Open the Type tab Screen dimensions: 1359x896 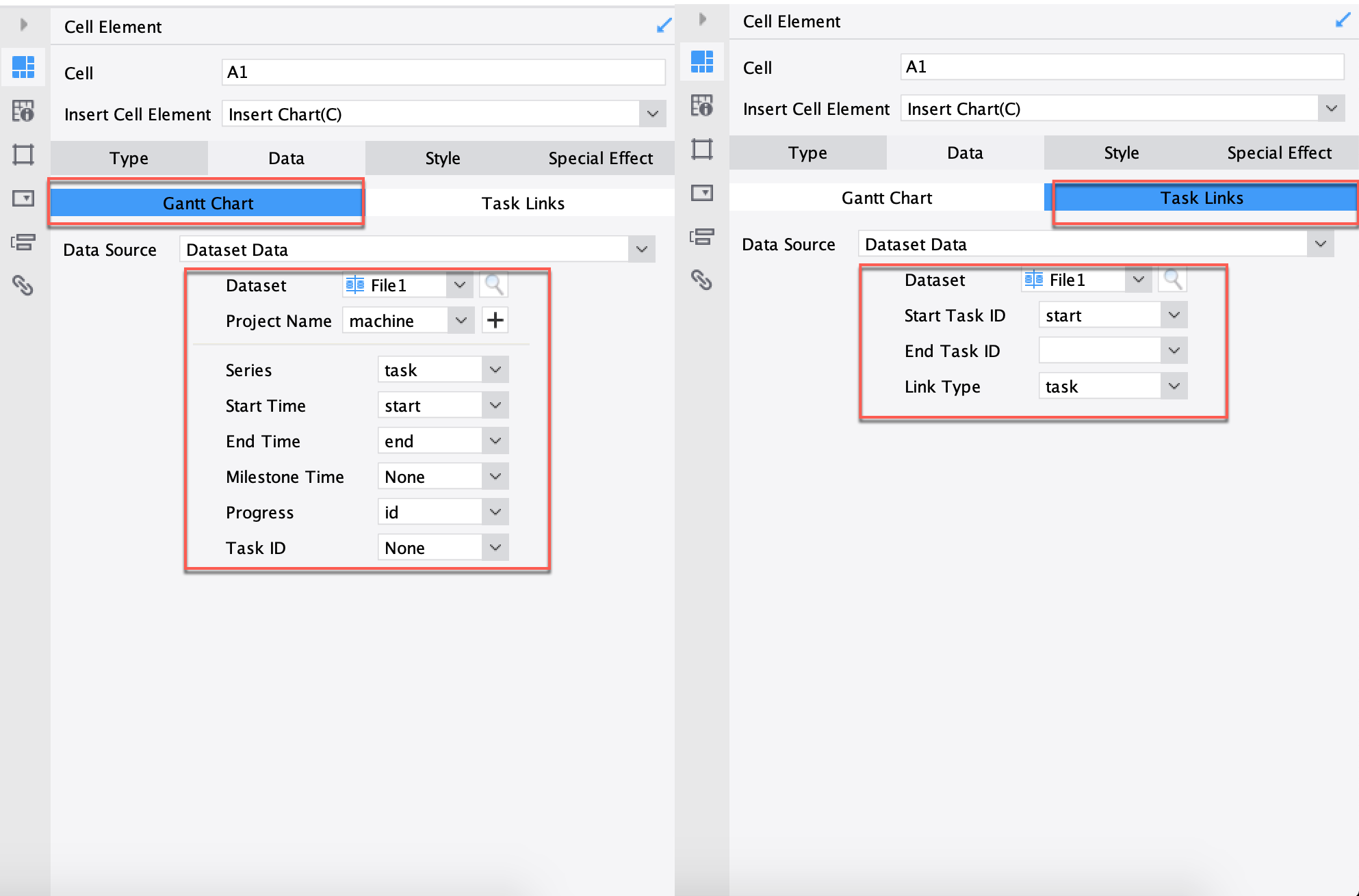click(x=129, y=158)
